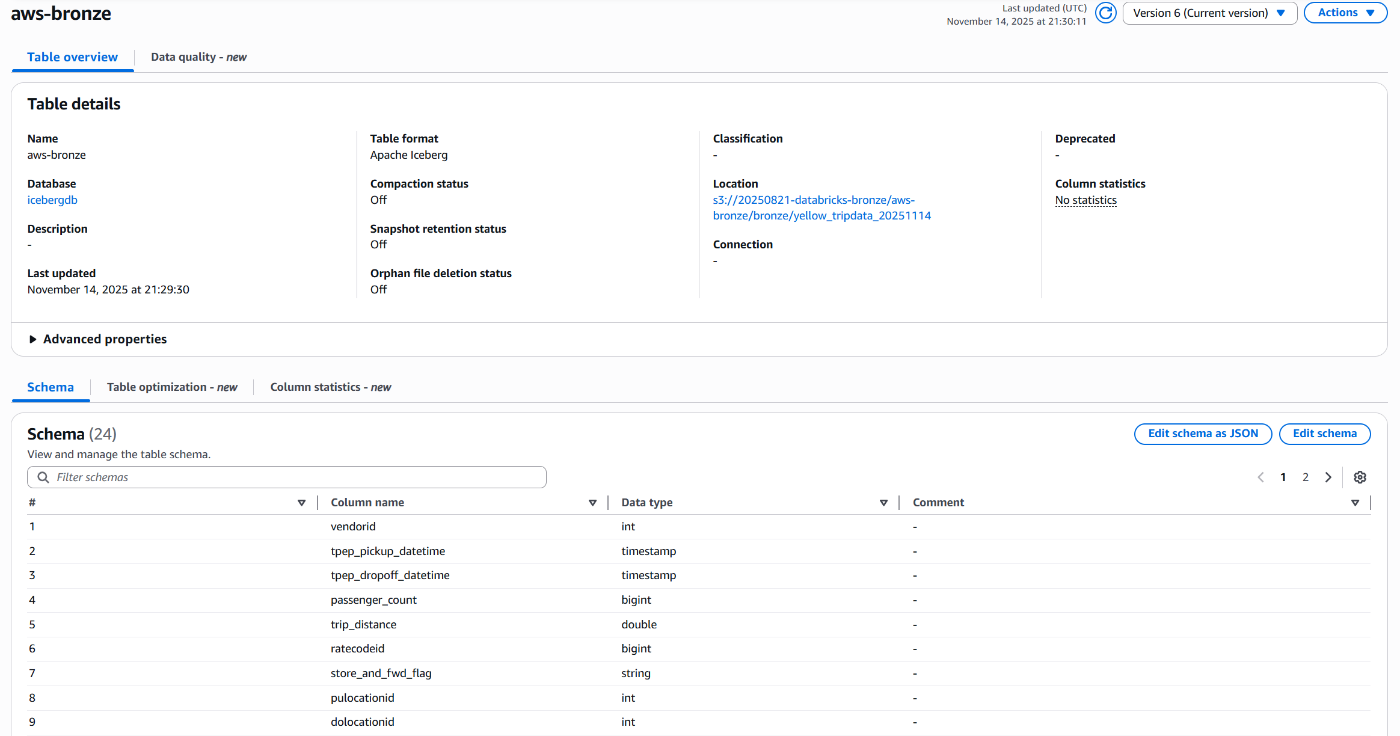Expand Advanced properties section
This screenshot has height=736, width=1400.
pyautogui.click(x=98, y=339)
